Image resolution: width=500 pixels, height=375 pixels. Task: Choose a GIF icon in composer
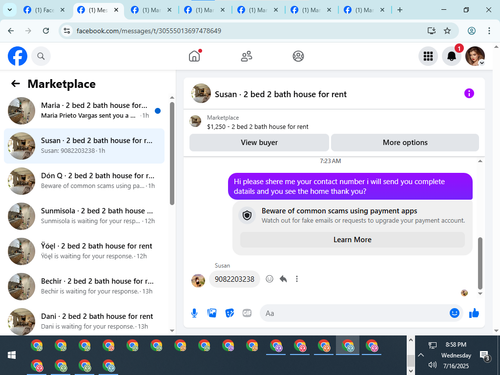247,313
